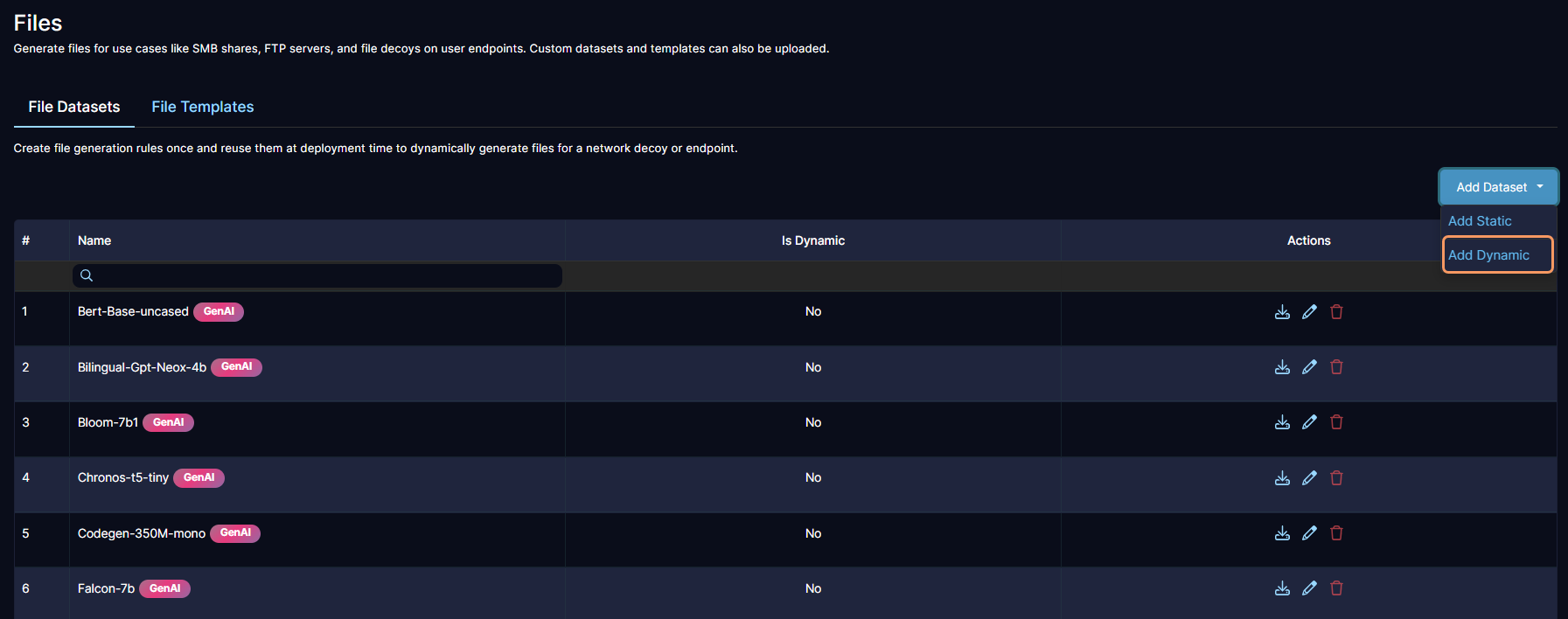Download the Falcon-7b dataset

point(1282,588)
